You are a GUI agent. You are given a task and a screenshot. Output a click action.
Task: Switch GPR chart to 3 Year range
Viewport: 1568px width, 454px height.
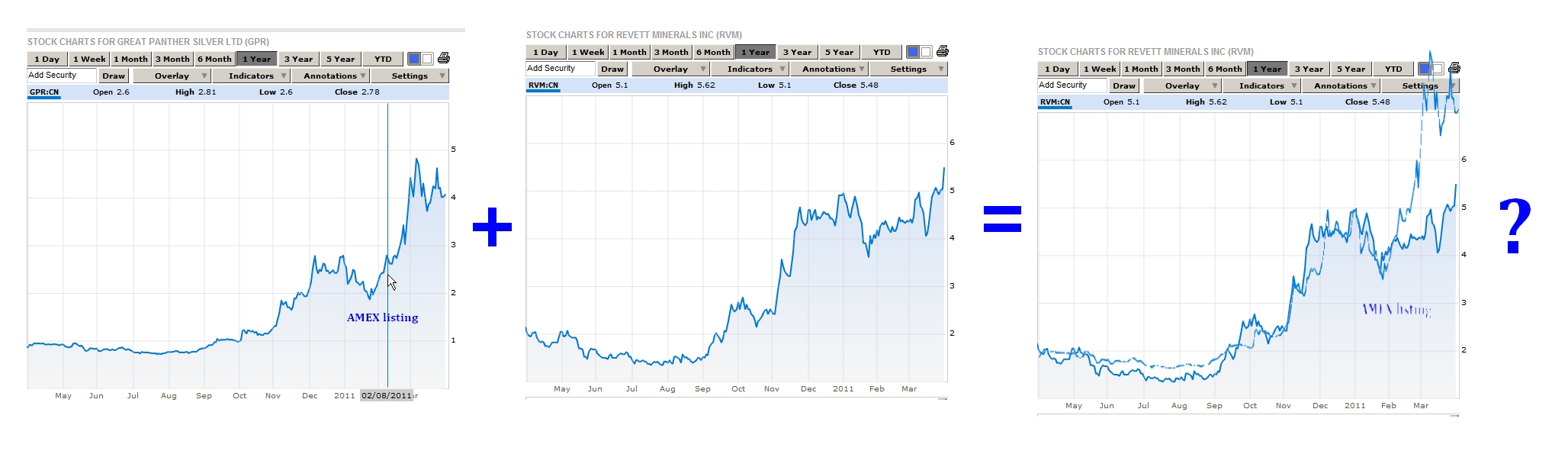299,59
